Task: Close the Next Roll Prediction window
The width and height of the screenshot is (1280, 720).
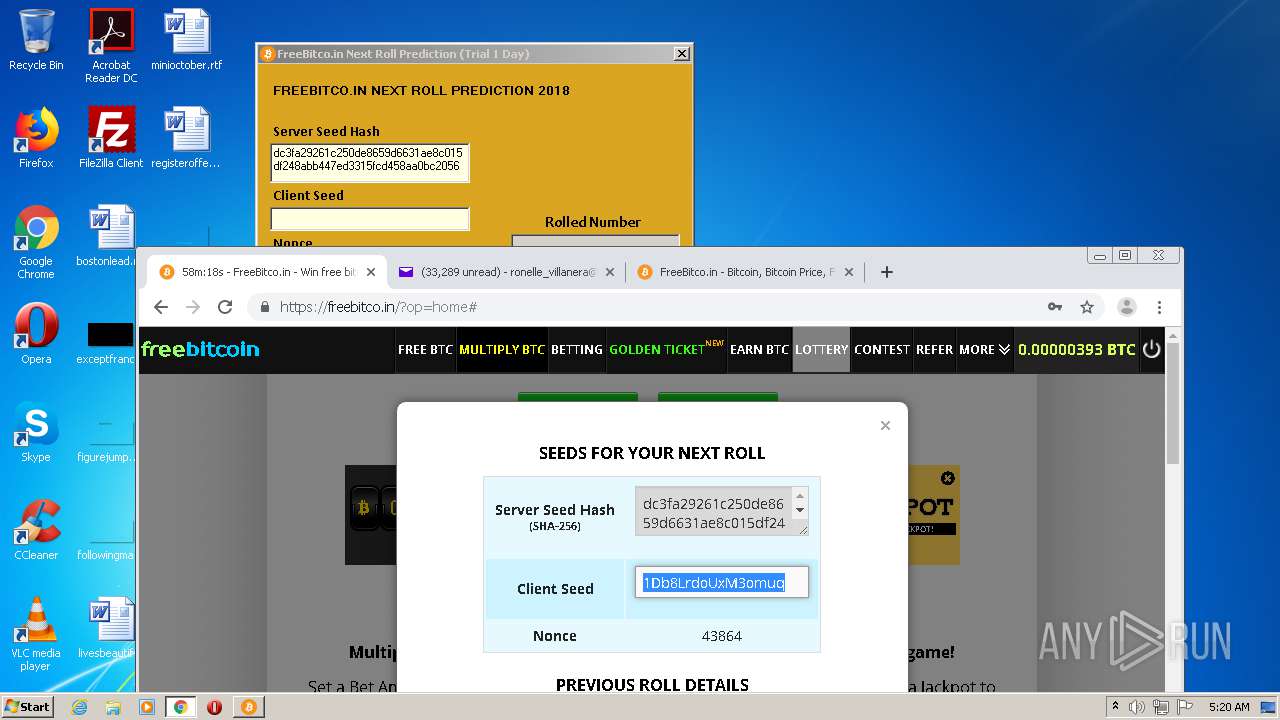Action: coord(681,54)
